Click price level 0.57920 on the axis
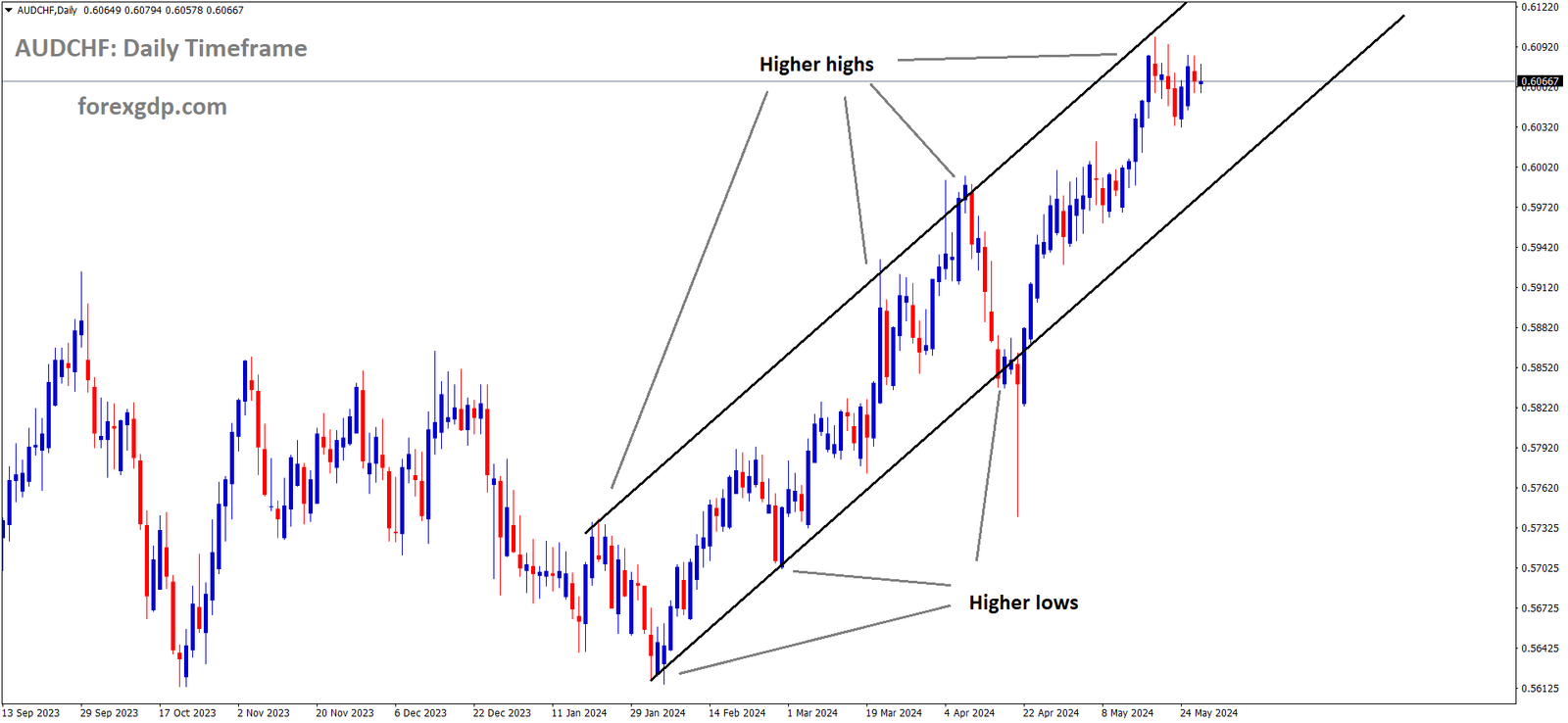 click(x=1540, y=449)
